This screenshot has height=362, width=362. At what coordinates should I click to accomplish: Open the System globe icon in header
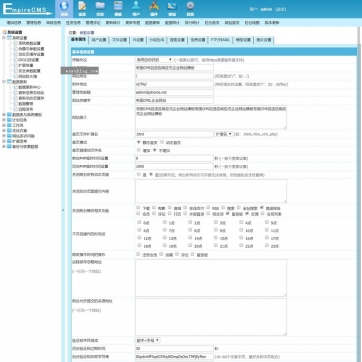[64, 6]
